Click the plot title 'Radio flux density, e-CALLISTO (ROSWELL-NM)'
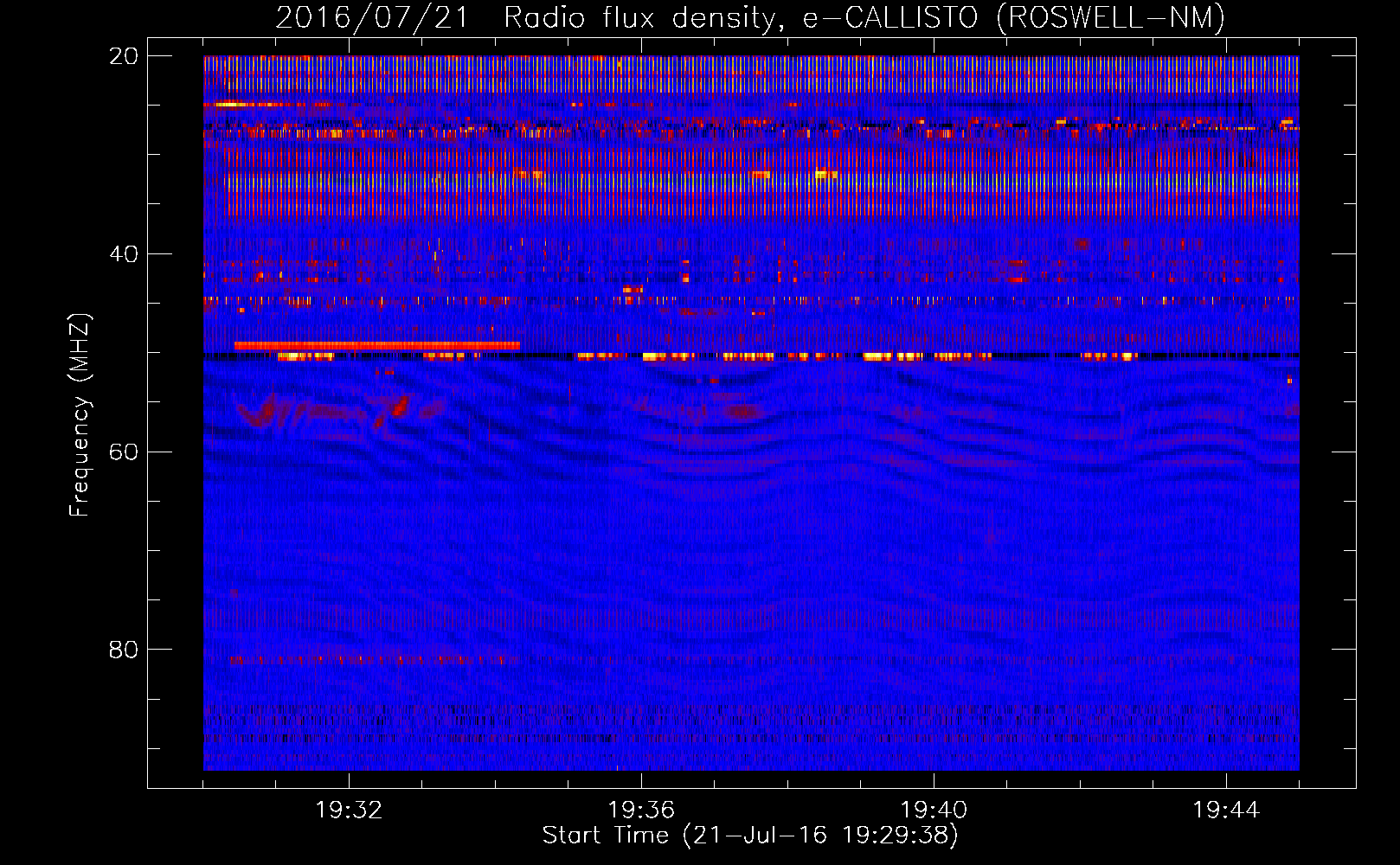This screenshot has height=865, width=1400. point(864,17)
